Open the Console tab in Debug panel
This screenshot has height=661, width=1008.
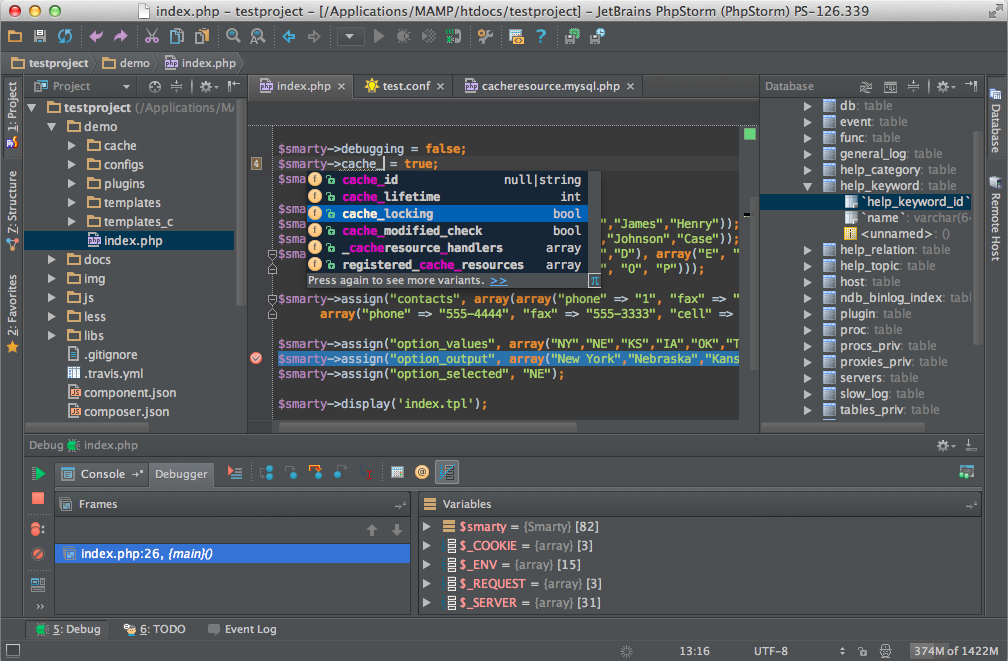[102, 474]
